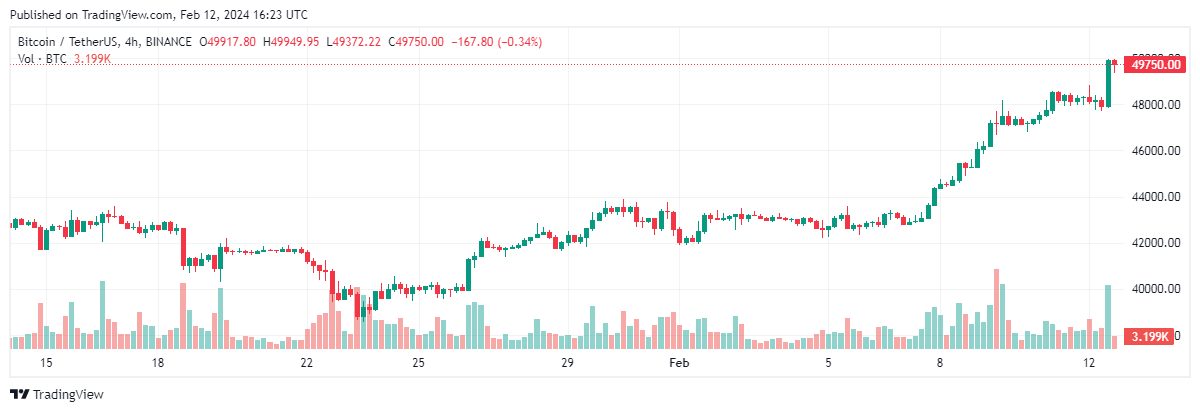This screenshot has width=1200, height=412.
Task: Click the change value −167.80 (−0.34%)
Action: [x=497, y=42]
